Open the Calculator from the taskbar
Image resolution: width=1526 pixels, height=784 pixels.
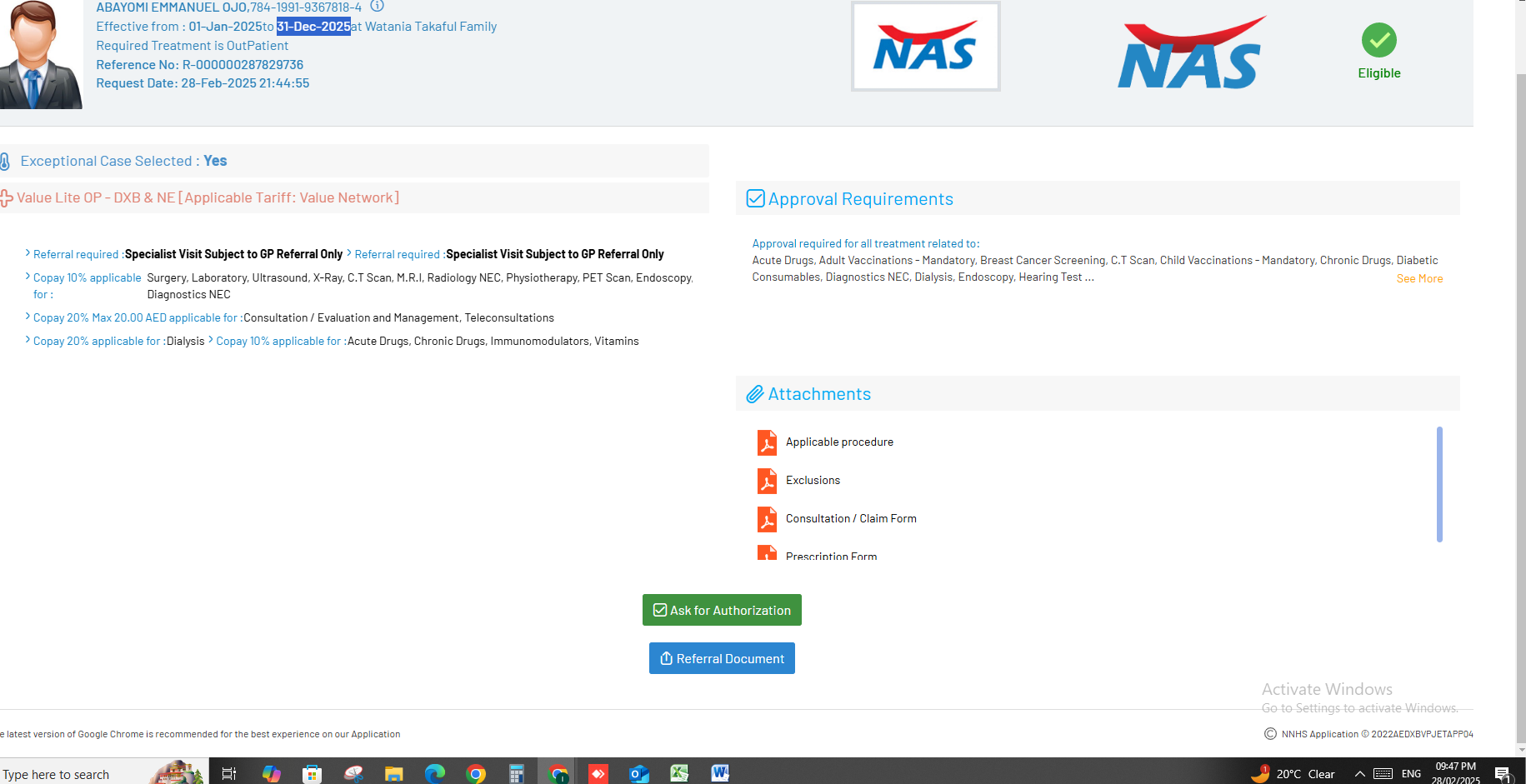pyautogui.click(x=517, y=774)
